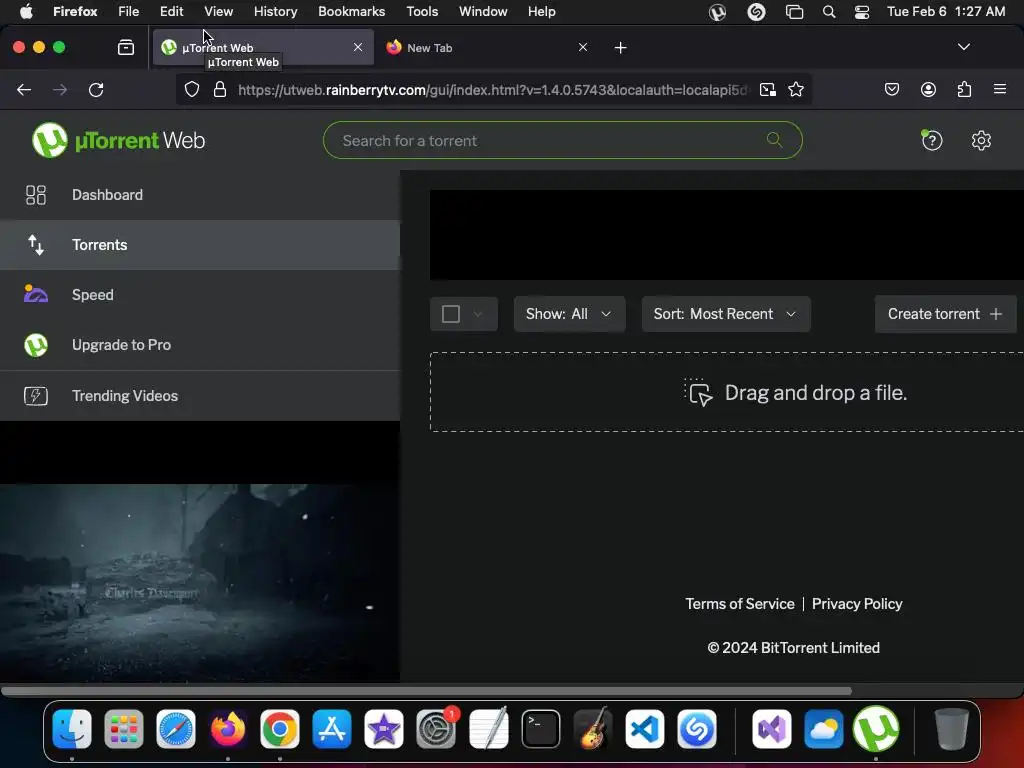Open Terminal from the Dock

coord(541,729)
